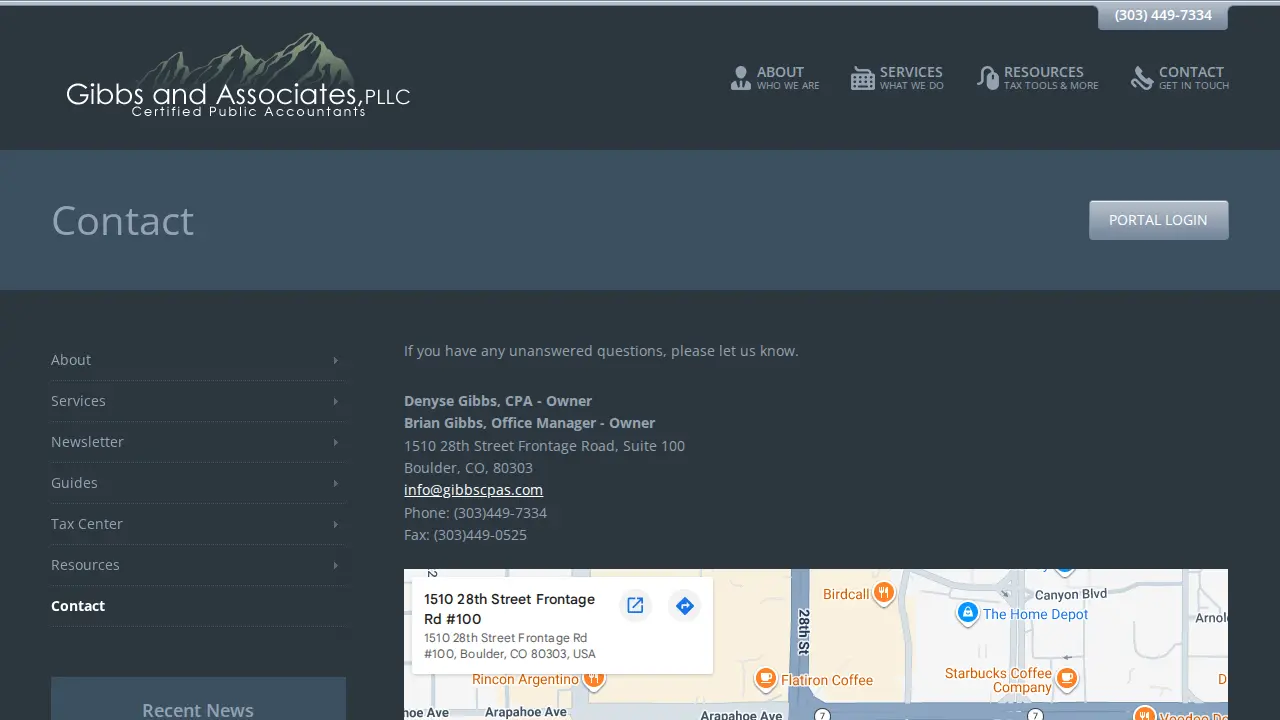Image resolution: width=1280 pixels, height=720 pixels.
Task: Click the (303) 449-7334 phone button at top
Action: point(1163,16)
